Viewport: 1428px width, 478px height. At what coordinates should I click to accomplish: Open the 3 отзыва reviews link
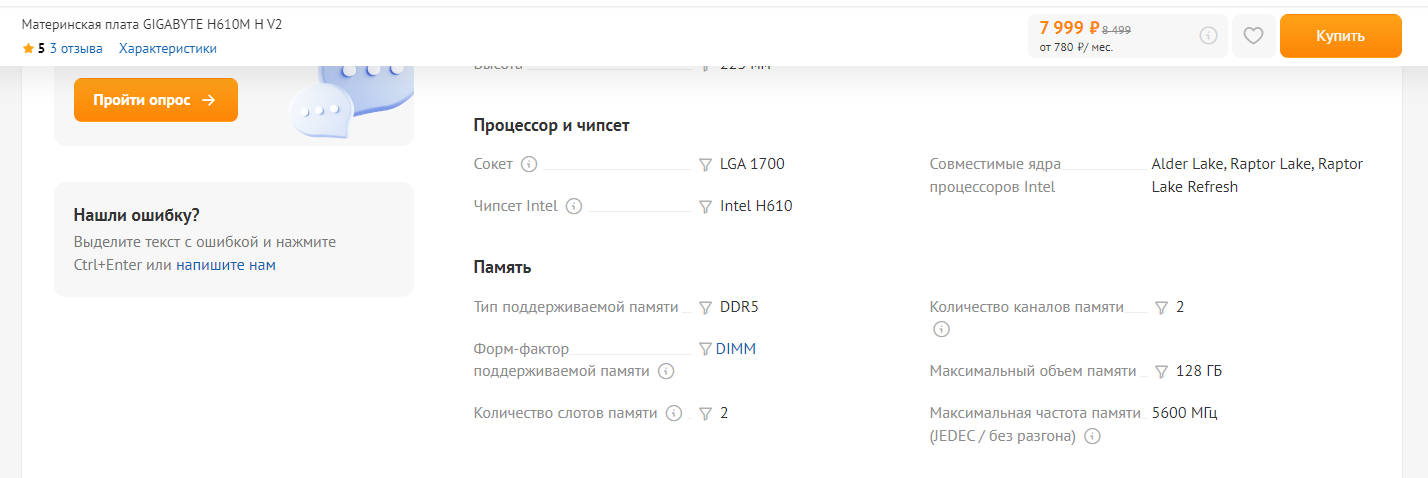76,48
